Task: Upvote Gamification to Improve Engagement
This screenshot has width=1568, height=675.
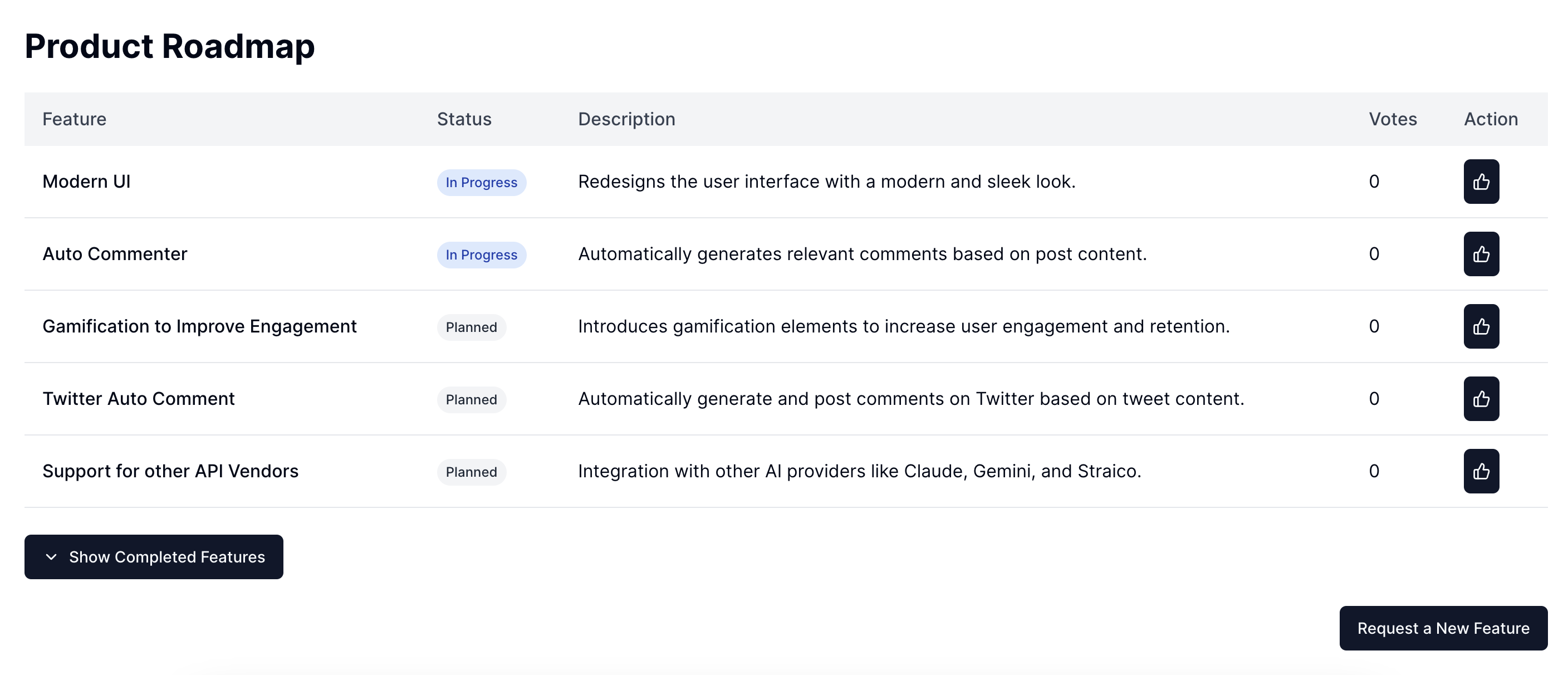Action: pos(1481,326)
